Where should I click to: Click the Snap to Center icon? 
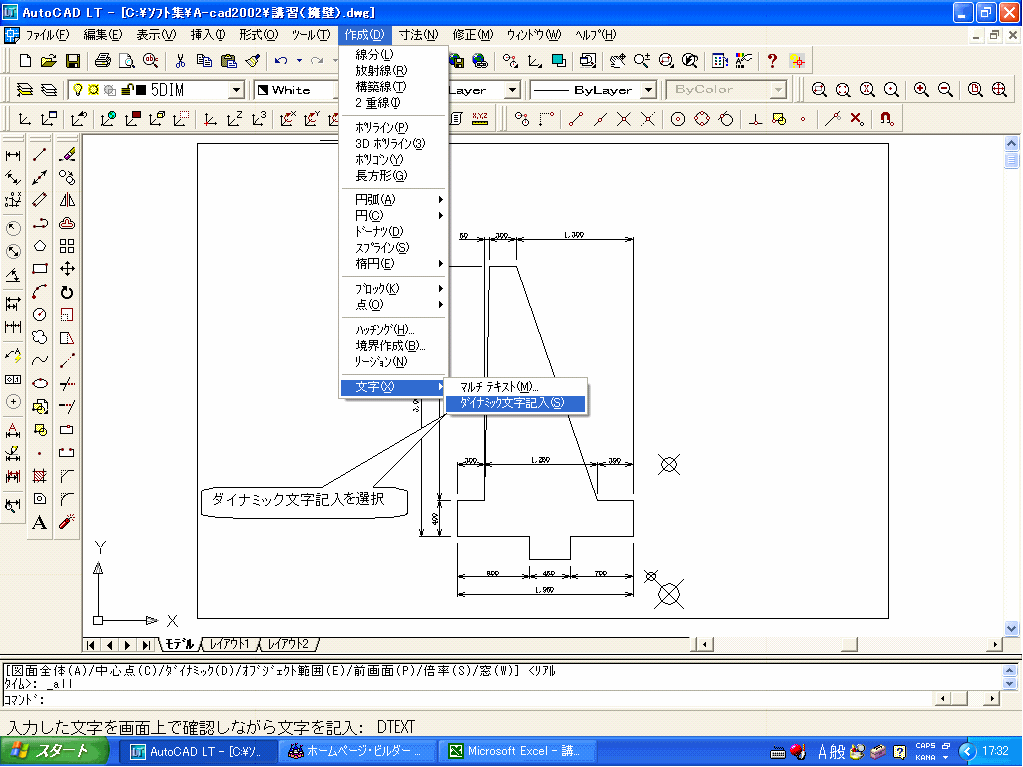point(678,119)
